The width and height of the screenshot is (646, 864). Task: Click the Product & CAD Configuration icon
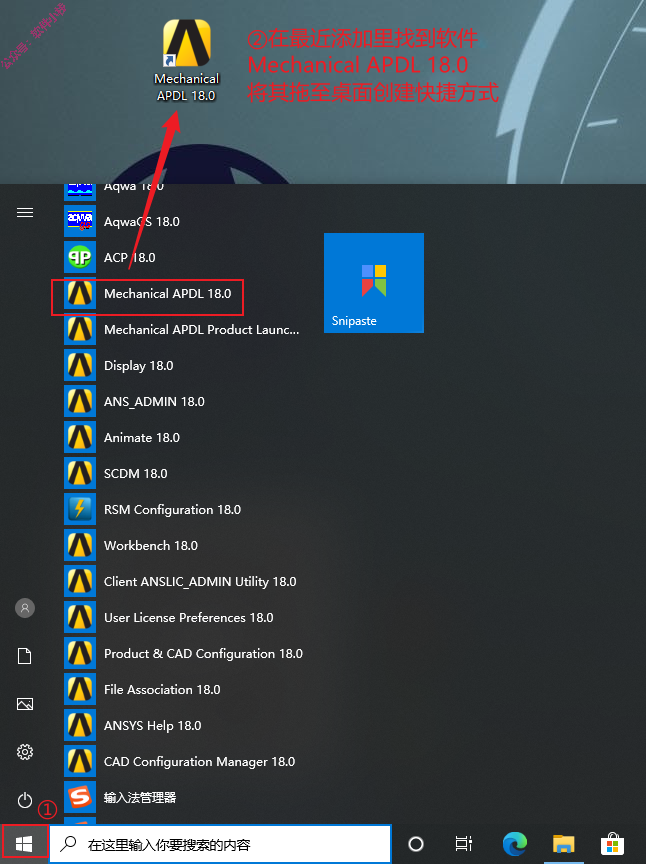pos(80,654)
